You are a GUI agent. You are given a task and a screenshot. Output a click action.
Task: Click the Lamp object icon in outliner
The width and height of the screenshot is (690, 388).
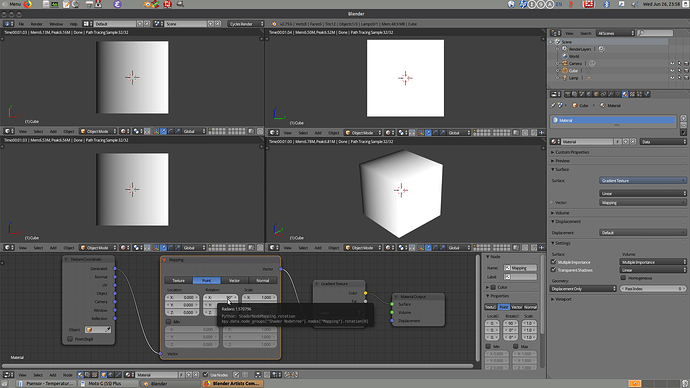[565, 78]
